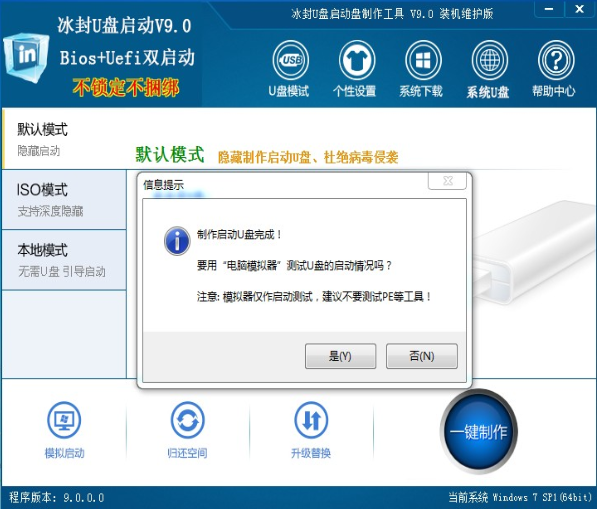The image size is (597, 510).
Task: Start with the 一键制作 round button
Action: pyautogui.click(x=479, y=432)
